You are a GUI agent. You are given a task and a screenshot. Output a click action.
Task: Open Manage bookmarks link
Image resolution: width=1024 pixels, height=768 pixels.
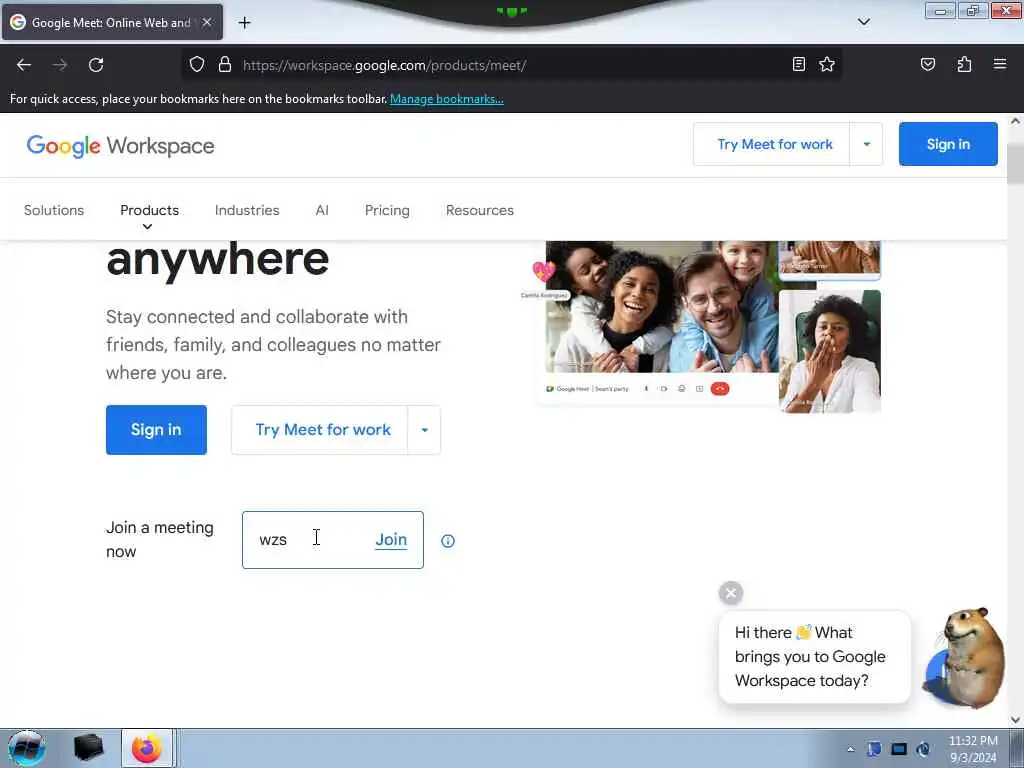tap(447, 99)
